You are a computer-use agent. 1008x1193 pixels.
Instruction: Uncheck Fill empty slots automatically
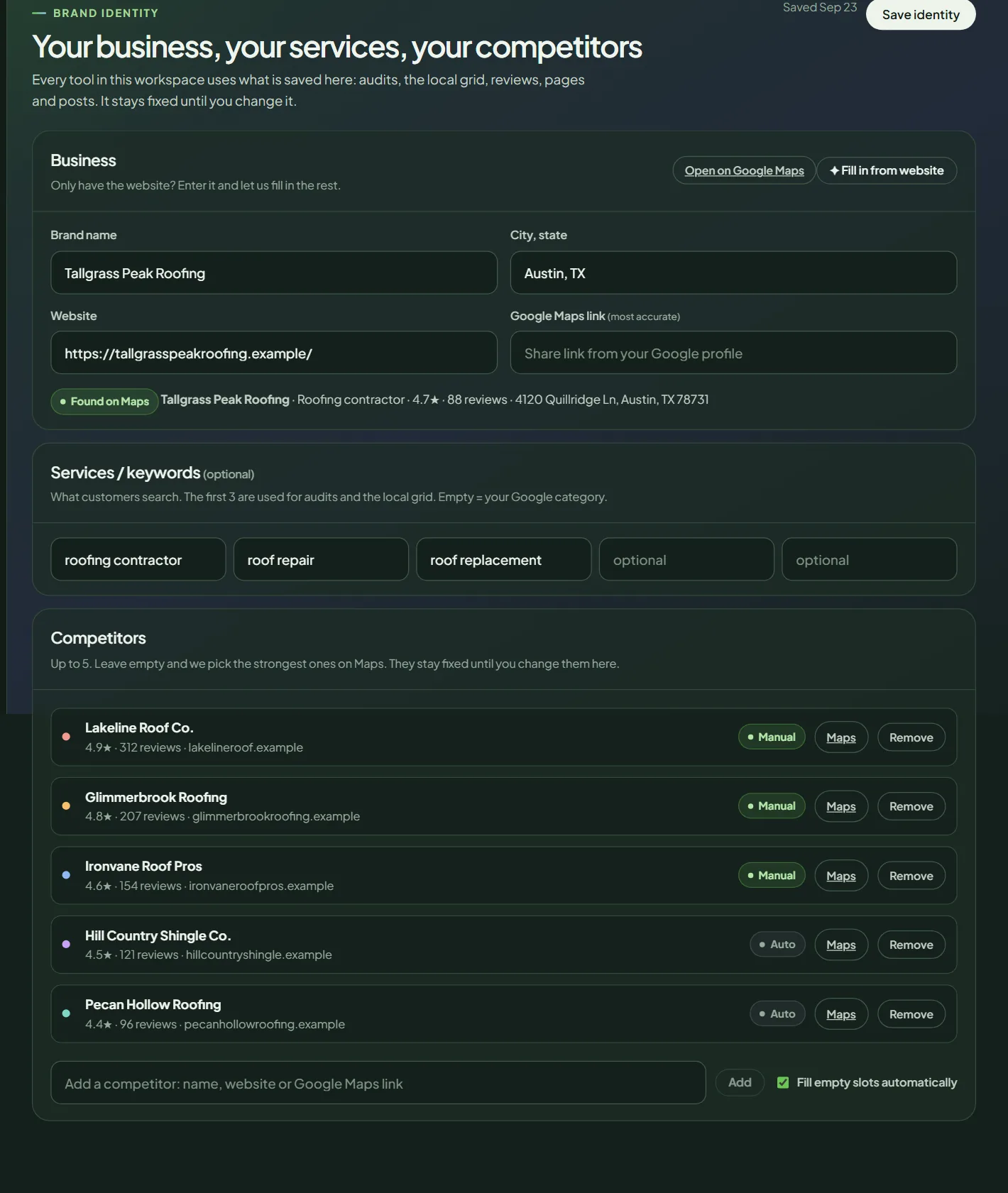[783, 1082]
